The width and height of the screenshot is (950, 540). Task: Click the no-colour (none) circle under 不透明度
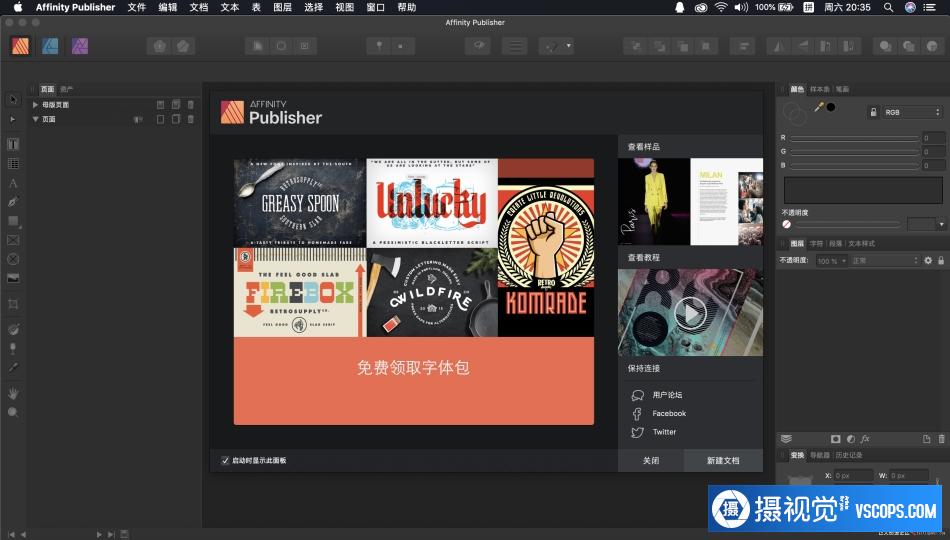click(786, 224)
